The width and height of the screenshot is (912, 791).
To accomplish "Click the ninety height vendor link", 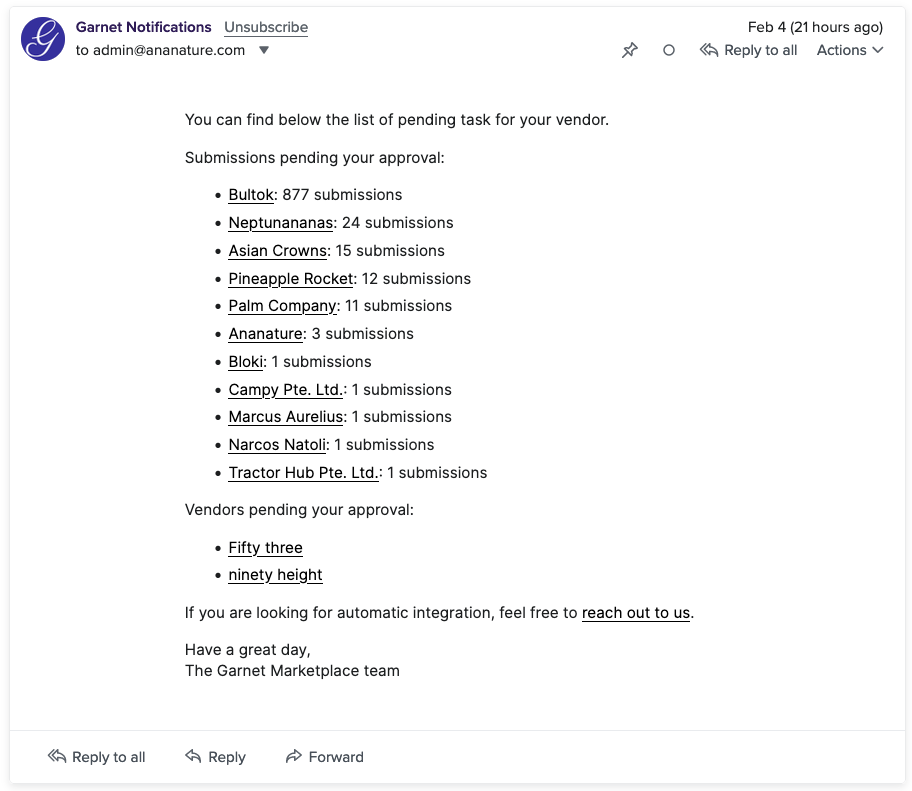I will 275,575.
